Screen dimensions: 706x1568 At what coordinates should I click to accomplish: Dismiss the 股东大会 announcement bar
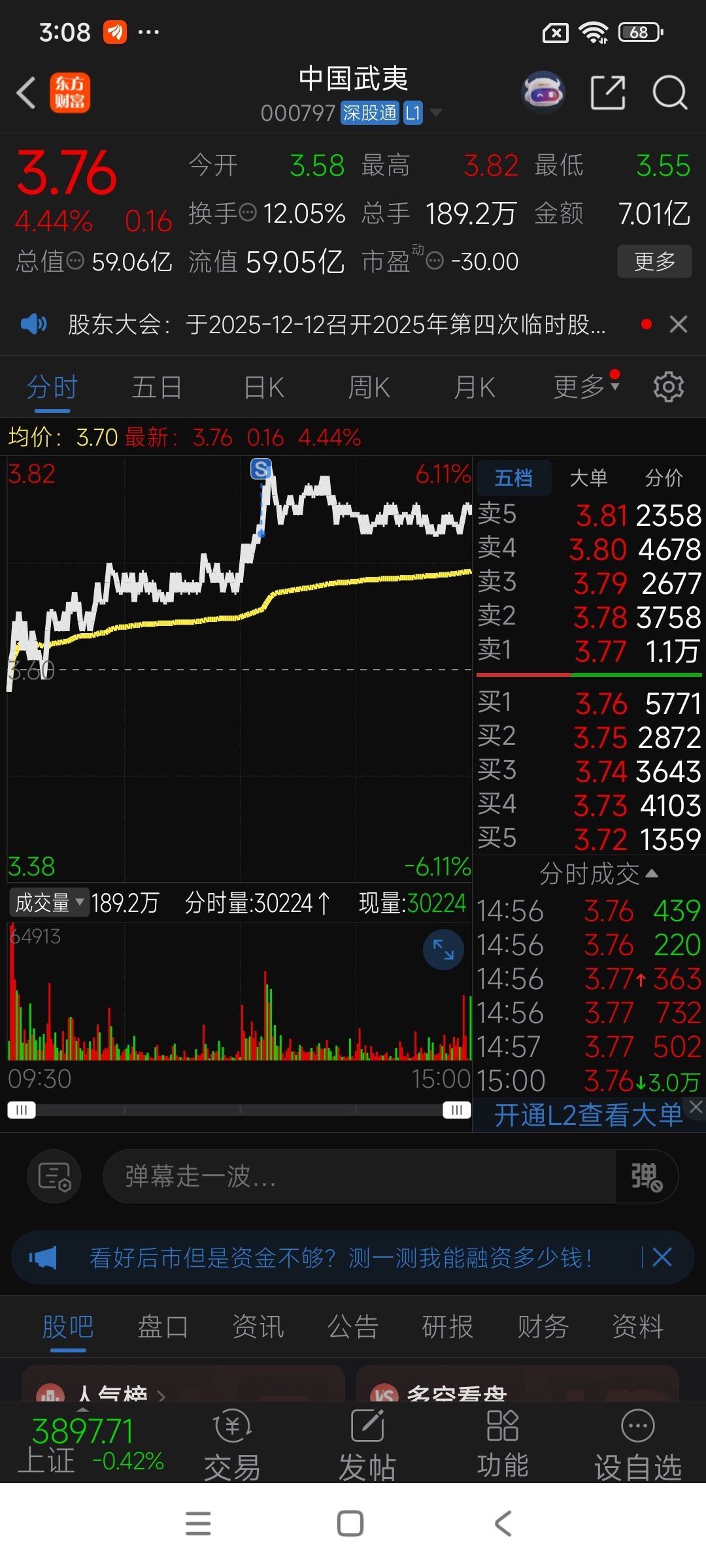pos(679,324)
